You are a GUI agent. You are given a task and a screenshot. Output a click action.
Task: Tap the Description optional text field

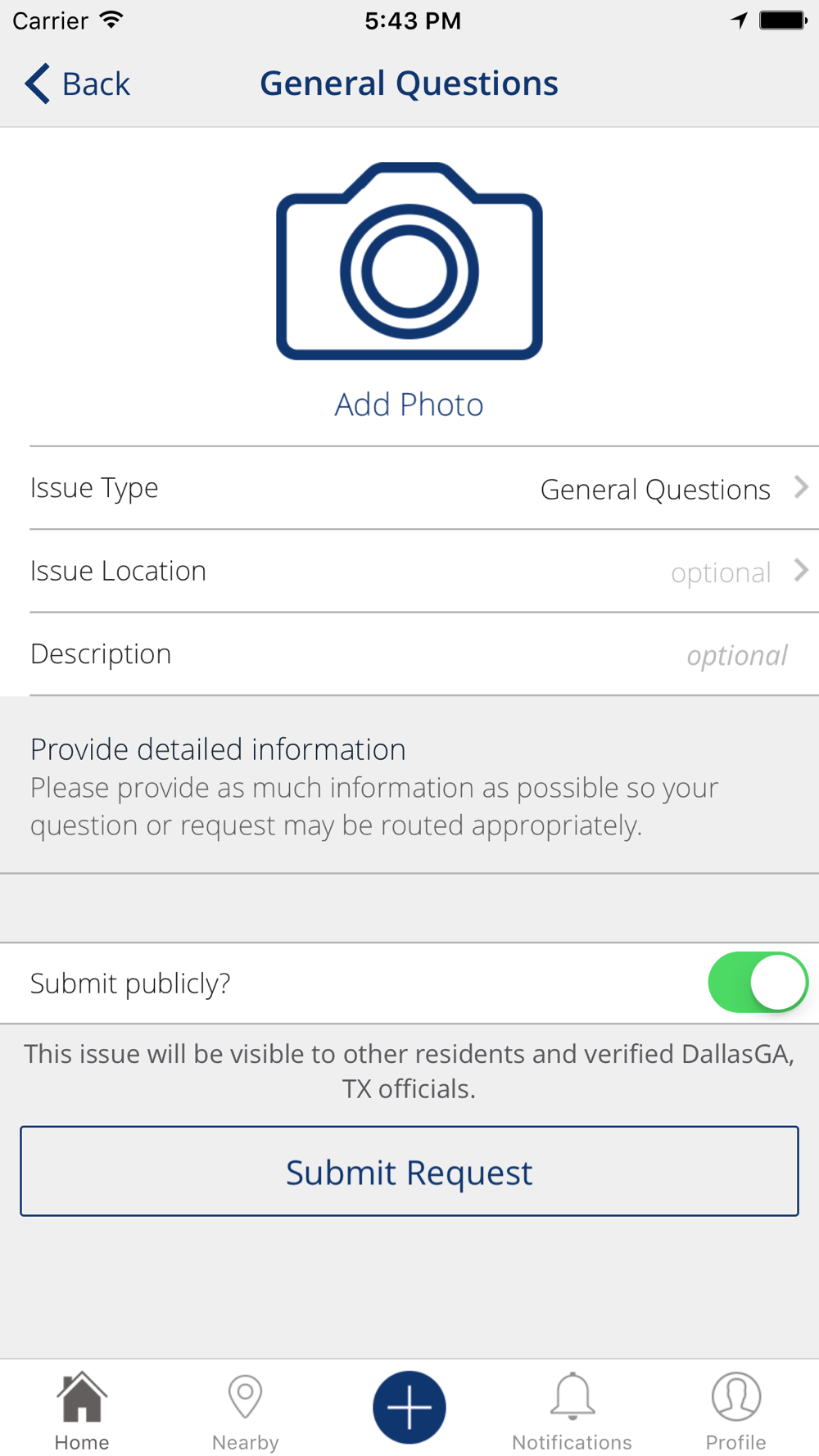736,655
